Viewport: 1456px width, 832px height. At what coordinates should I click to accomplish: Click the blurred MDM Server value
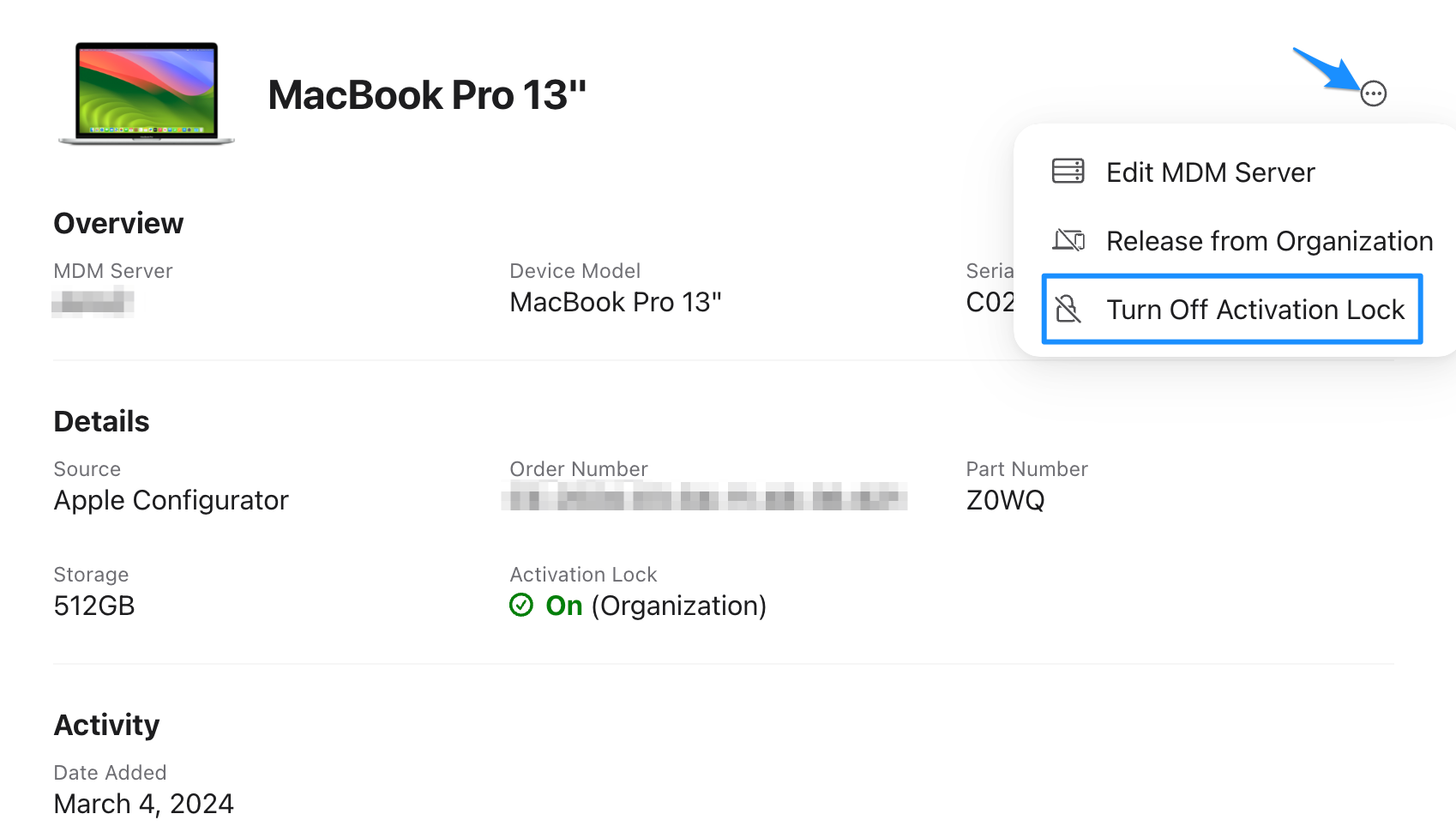(93, 303)
